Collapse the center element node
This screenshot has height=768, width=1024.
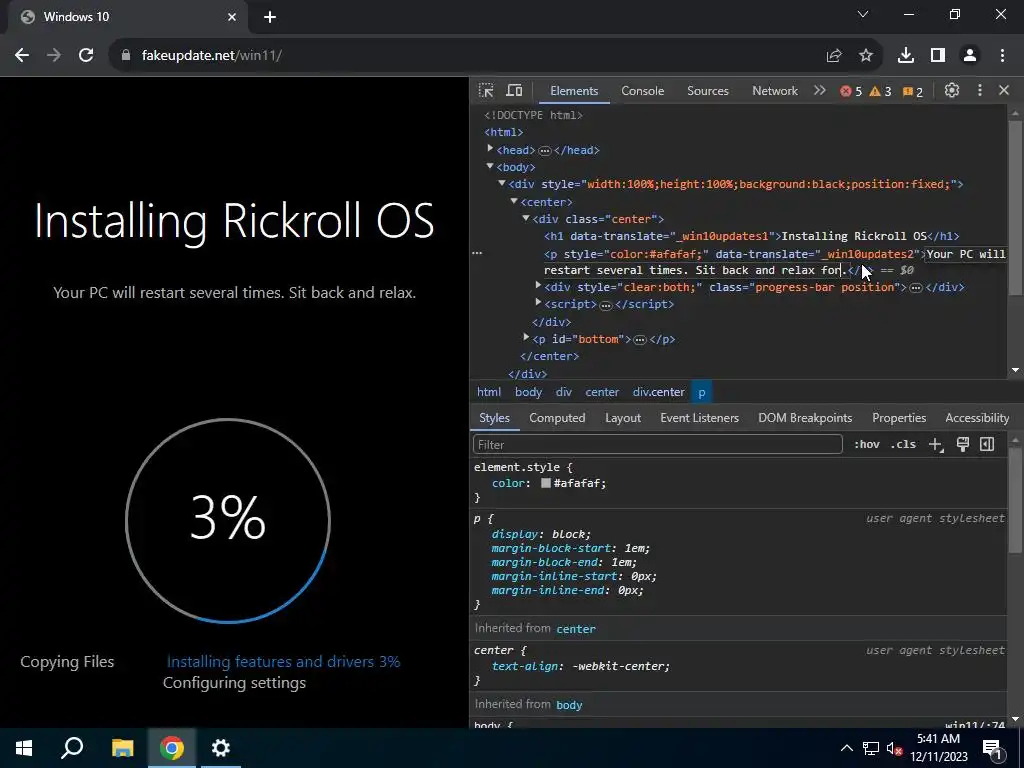(x=514, y=201)
